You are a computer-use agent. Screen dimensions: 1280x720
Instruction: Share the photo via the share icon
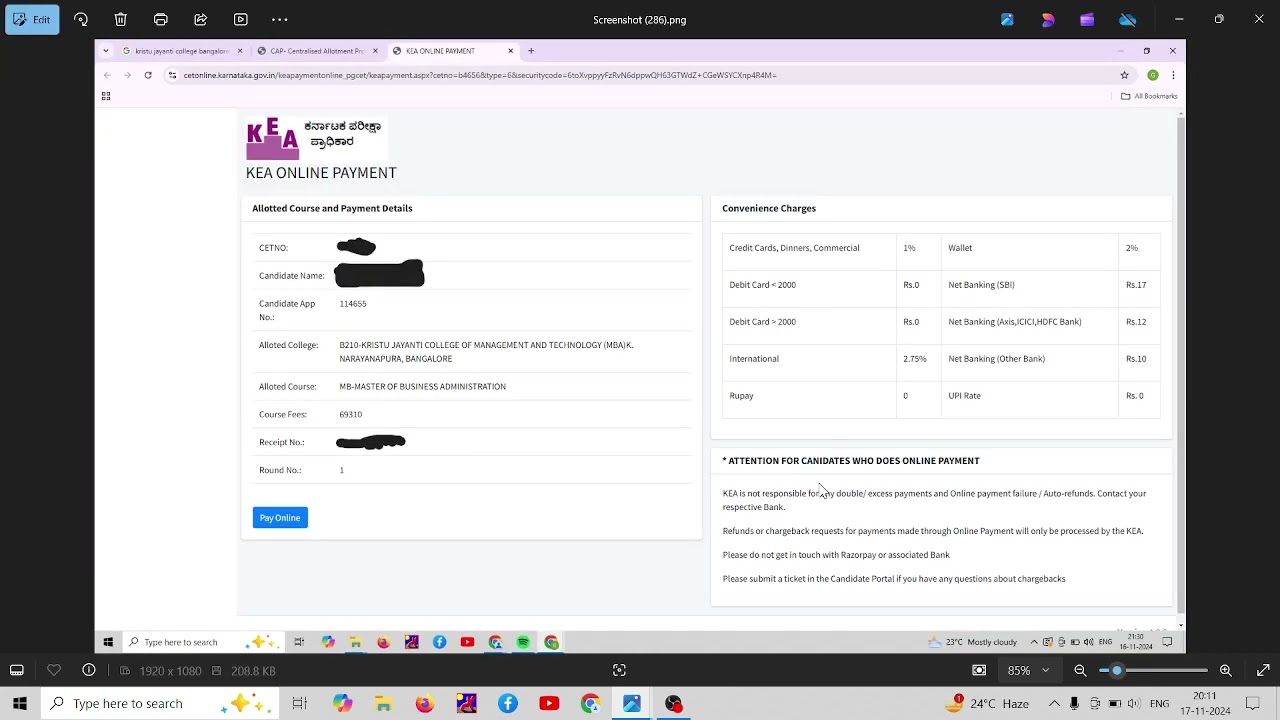point(200,19)
